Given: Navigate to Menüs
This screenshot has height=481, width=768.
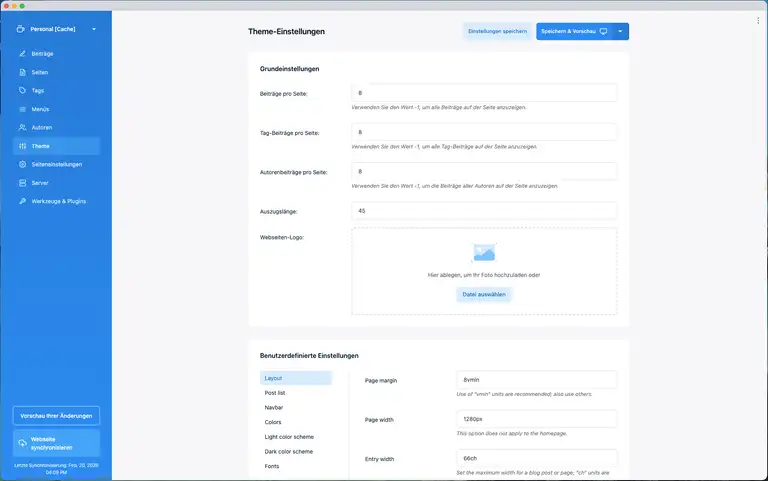Looking at the screenshot, I should [56, 109].
